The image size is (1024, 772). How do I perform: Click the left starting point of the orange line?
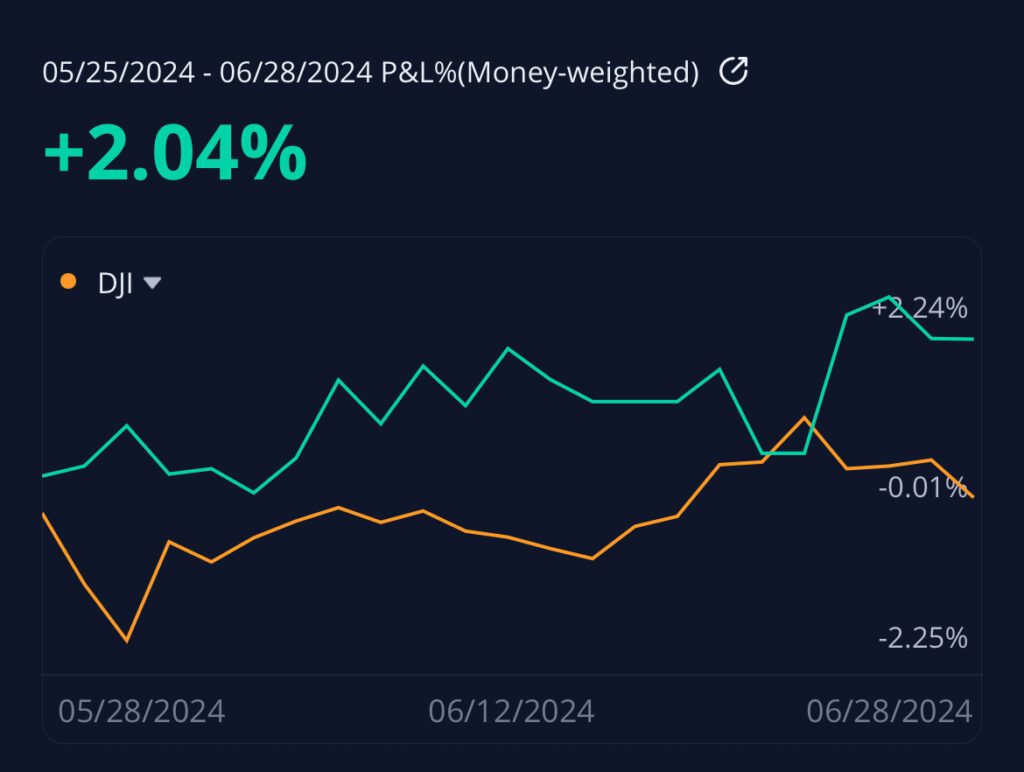click(x=44, y=513)
